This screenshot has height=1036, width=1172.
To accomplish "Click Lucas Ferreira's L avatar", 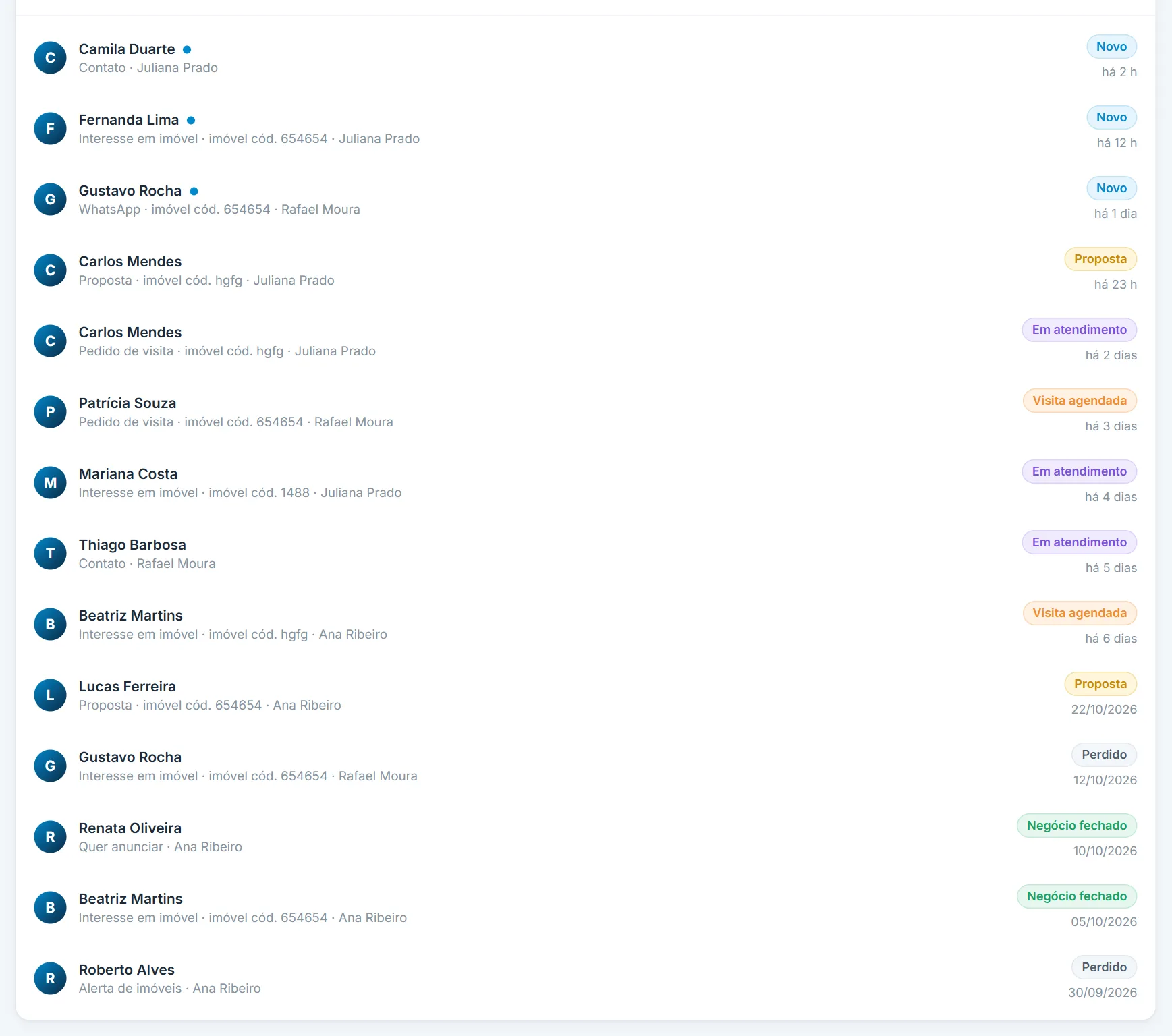I will click(x=50, y=695).
